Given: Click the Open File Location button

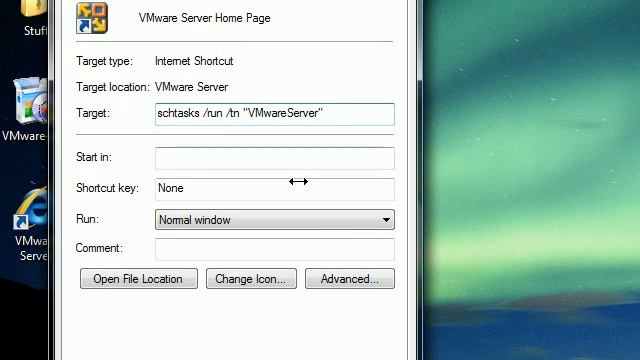Looking at the screenshot, I should coord(139,279).
